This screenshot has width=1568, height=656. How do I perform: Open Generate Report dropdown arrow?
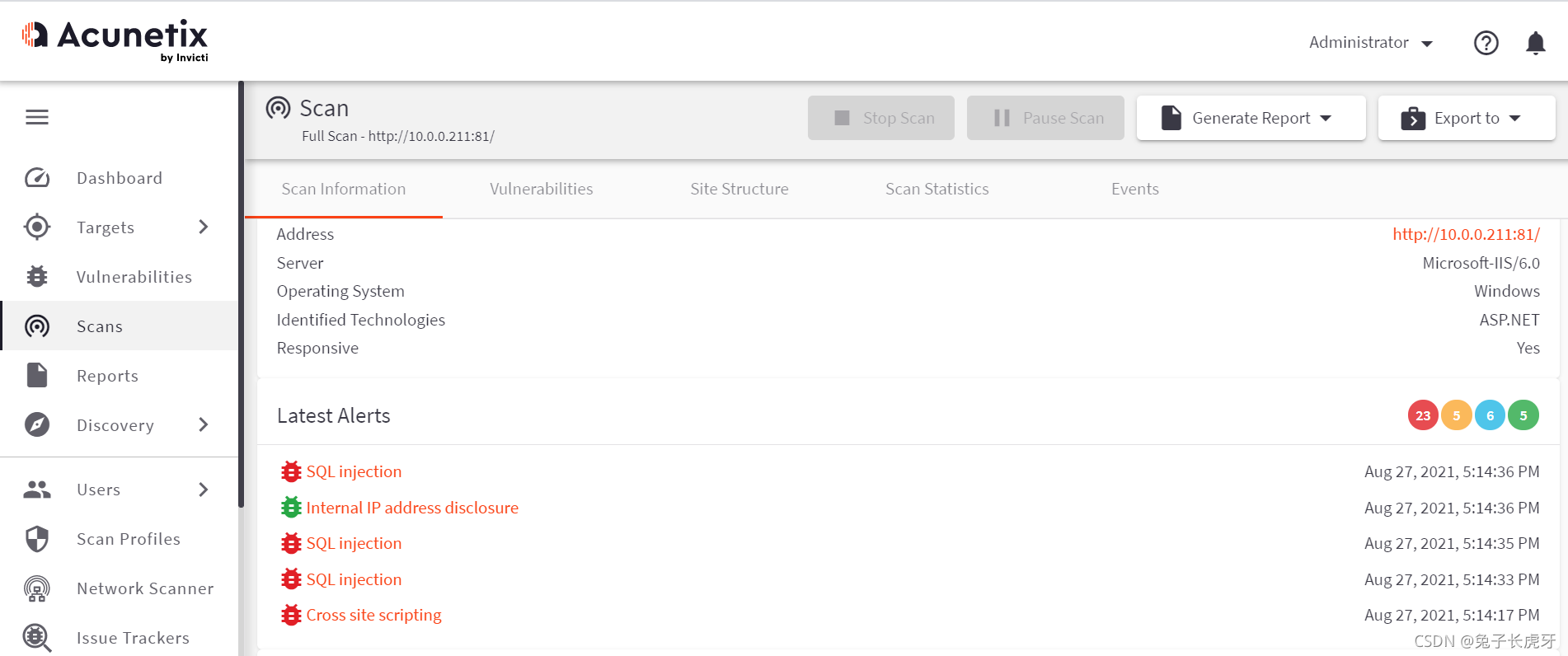(1326, 119)
